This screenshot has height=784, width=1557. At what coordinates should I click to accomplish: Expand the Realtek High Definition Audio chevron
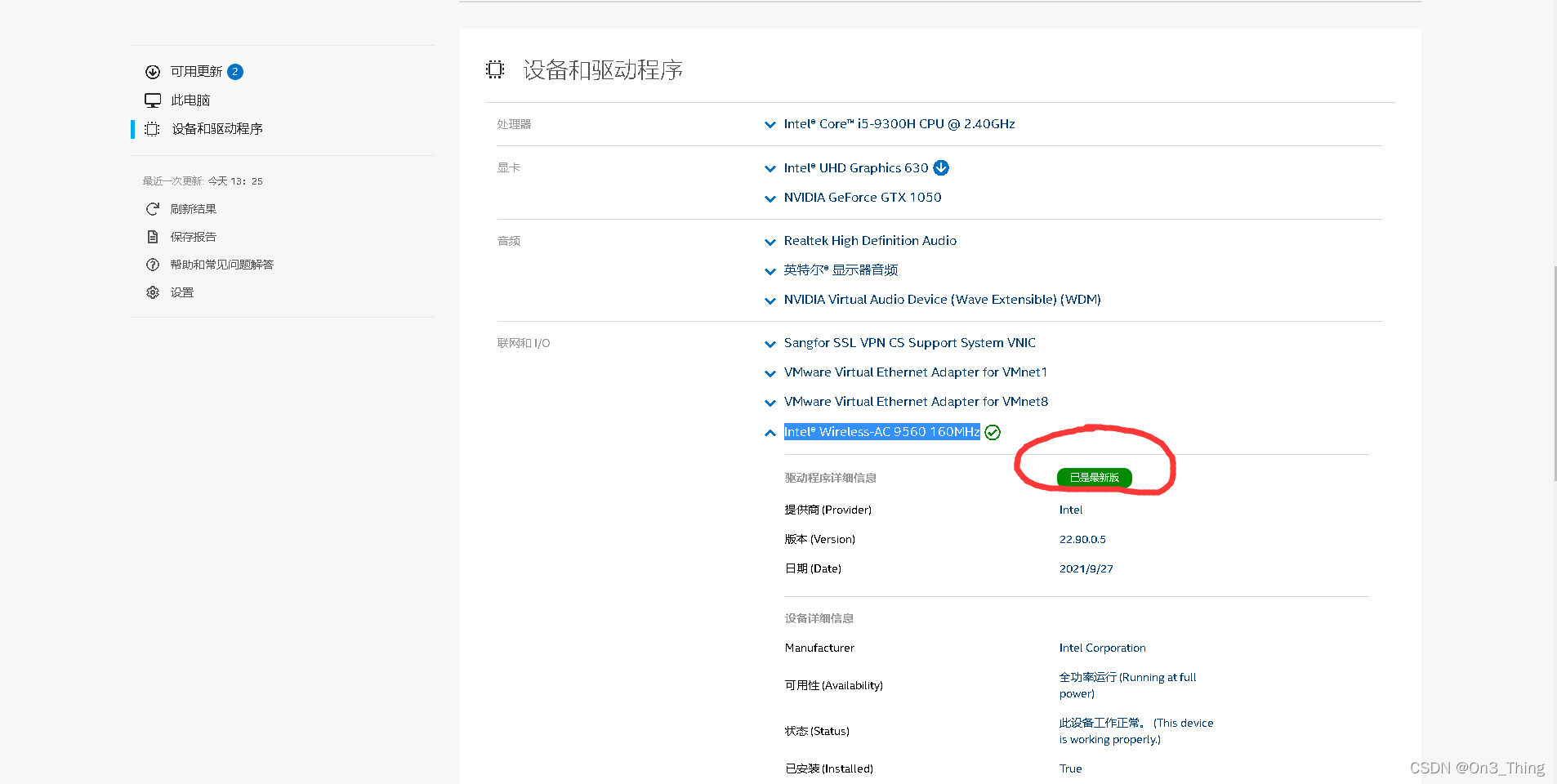point(770,242)
